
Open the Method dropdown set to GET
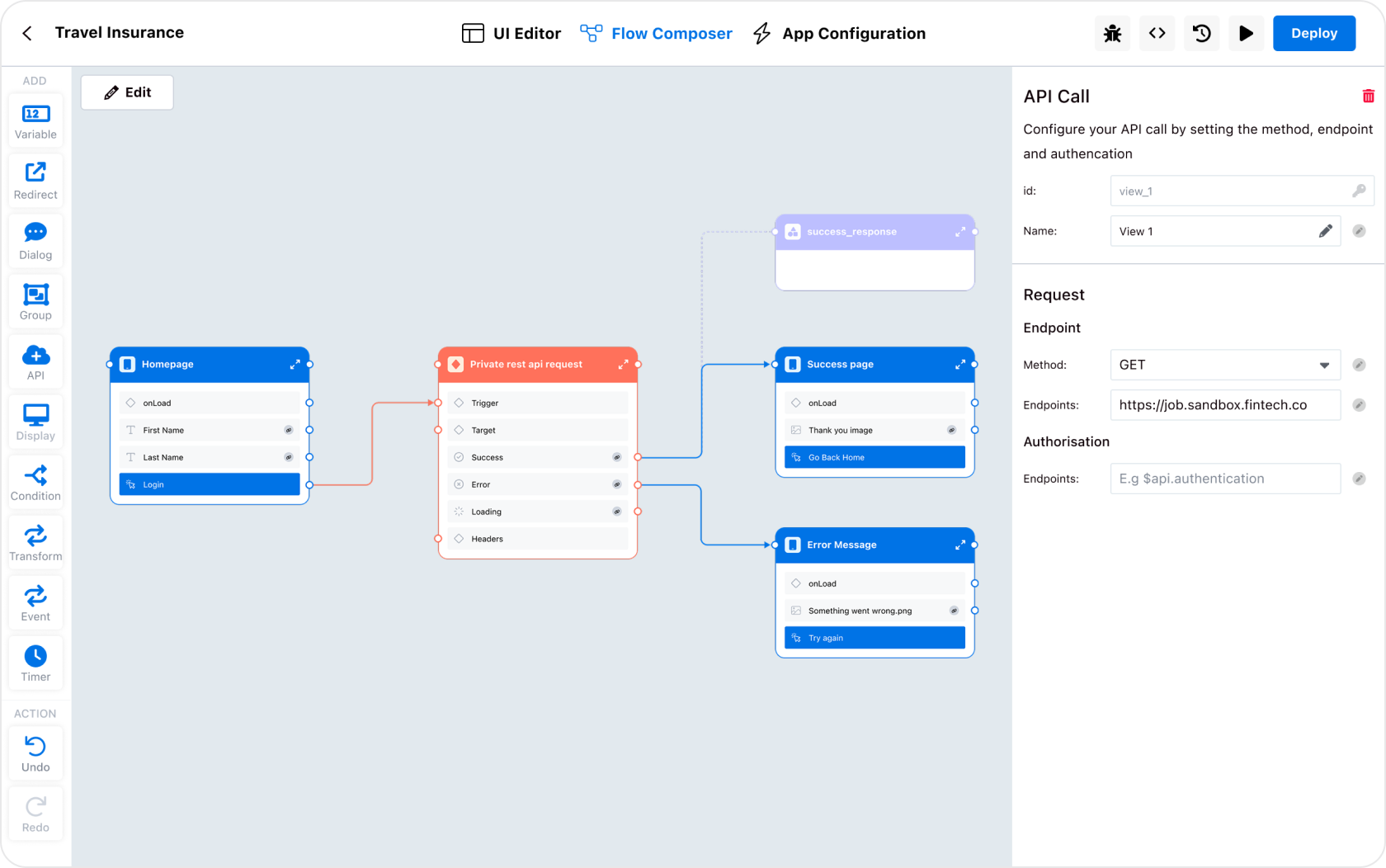coord(1224,365)
